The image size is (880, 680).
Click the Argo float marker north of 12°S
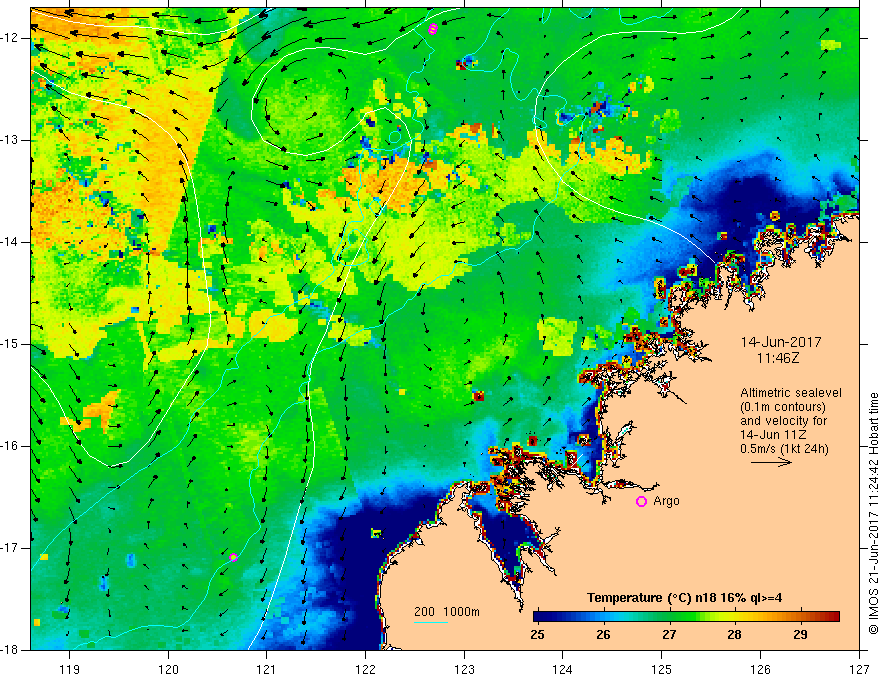432,29
